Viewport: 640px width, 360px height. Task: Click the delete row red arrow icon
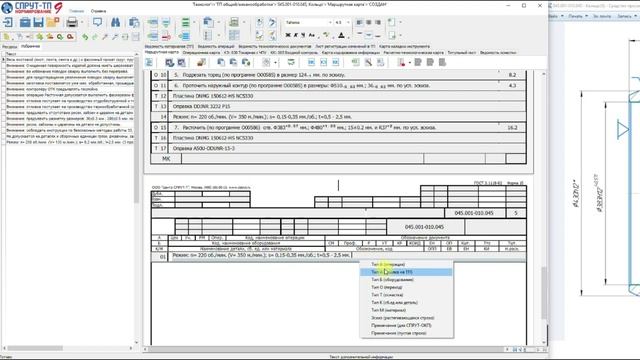click(x=166, y=36)
